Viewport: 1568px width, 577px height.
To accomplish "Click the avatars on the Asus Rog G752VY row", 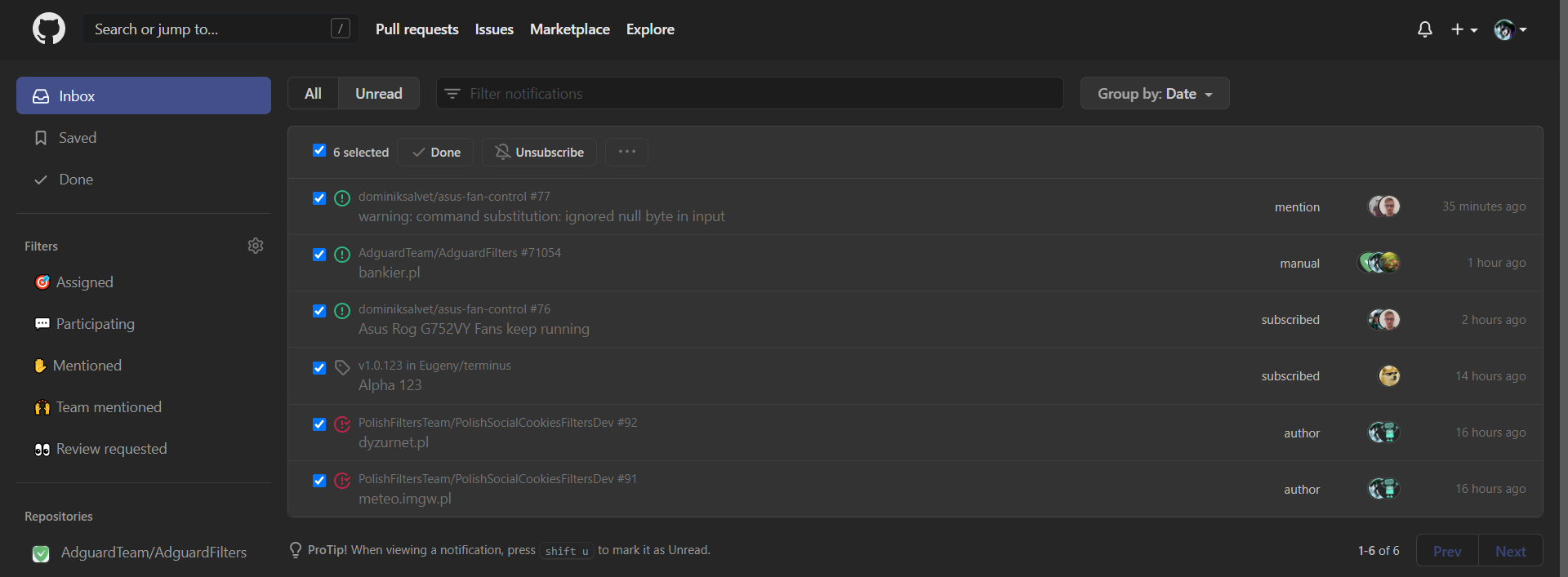I will 1384,319.
